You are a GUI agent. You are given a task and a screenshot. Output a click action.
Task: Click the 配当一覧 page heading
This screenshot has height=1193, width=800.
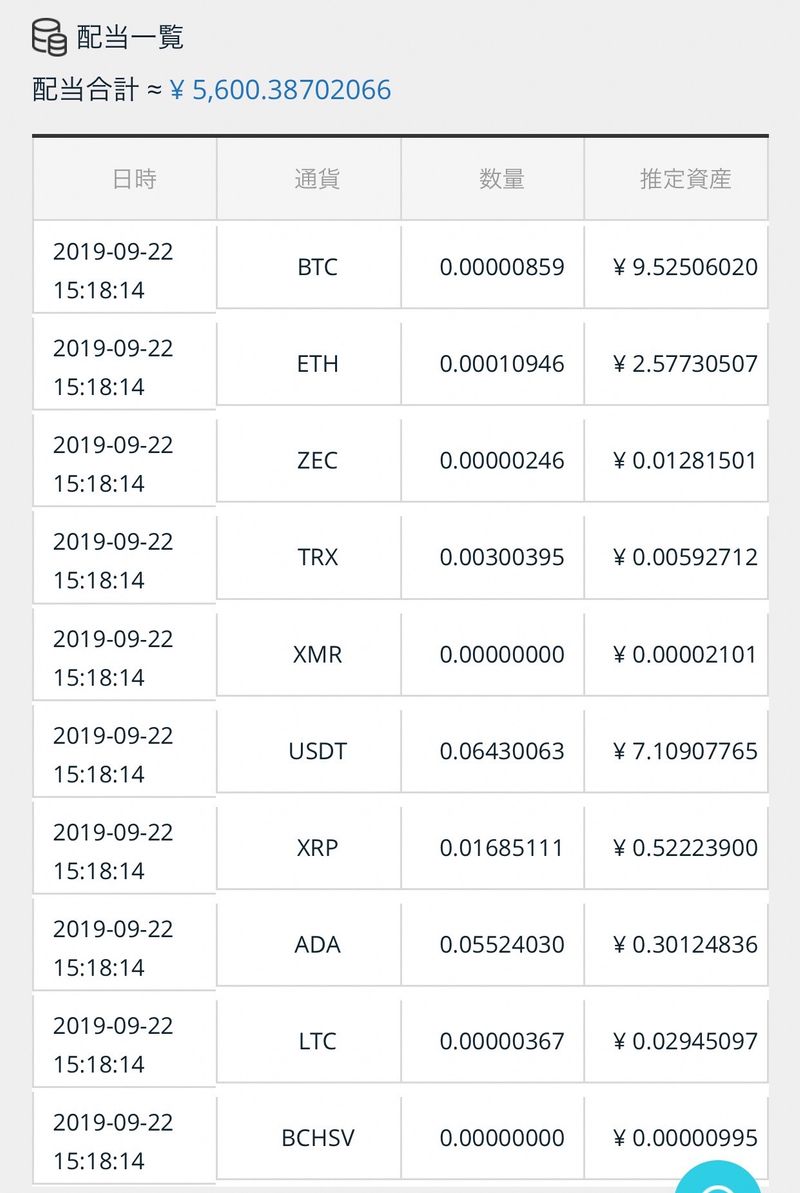[x=131, y=38]
